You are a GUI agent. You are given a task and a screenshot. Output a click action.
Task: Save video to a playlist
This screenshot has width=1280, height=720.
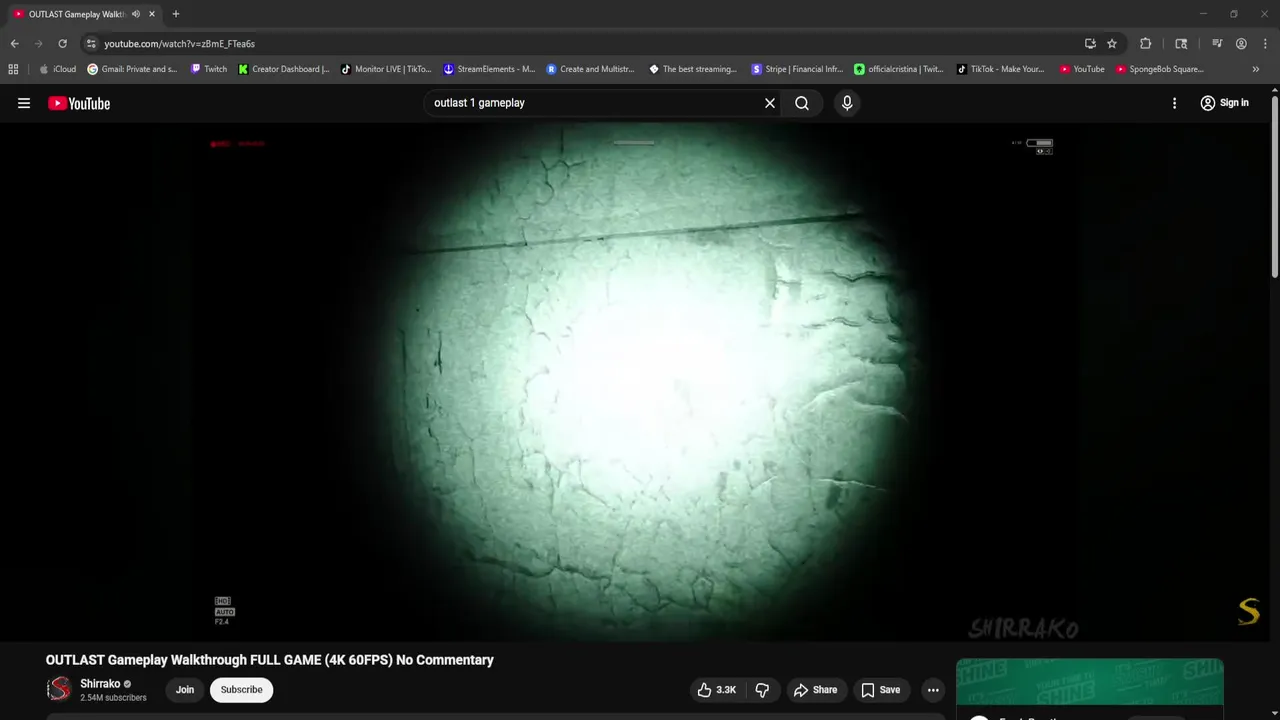pyautogui.click(x=880, y=690)
